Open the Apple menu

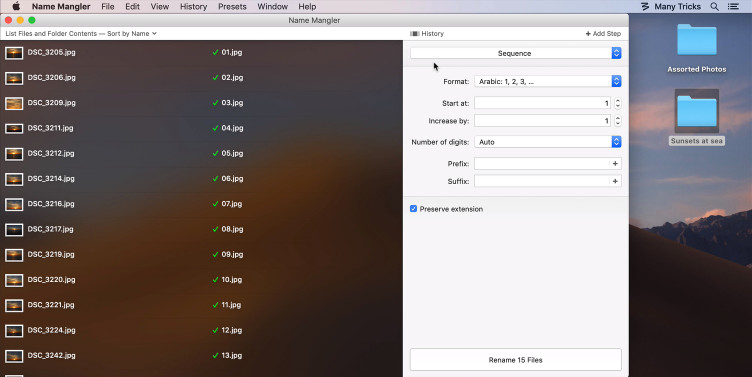[16, 6]
